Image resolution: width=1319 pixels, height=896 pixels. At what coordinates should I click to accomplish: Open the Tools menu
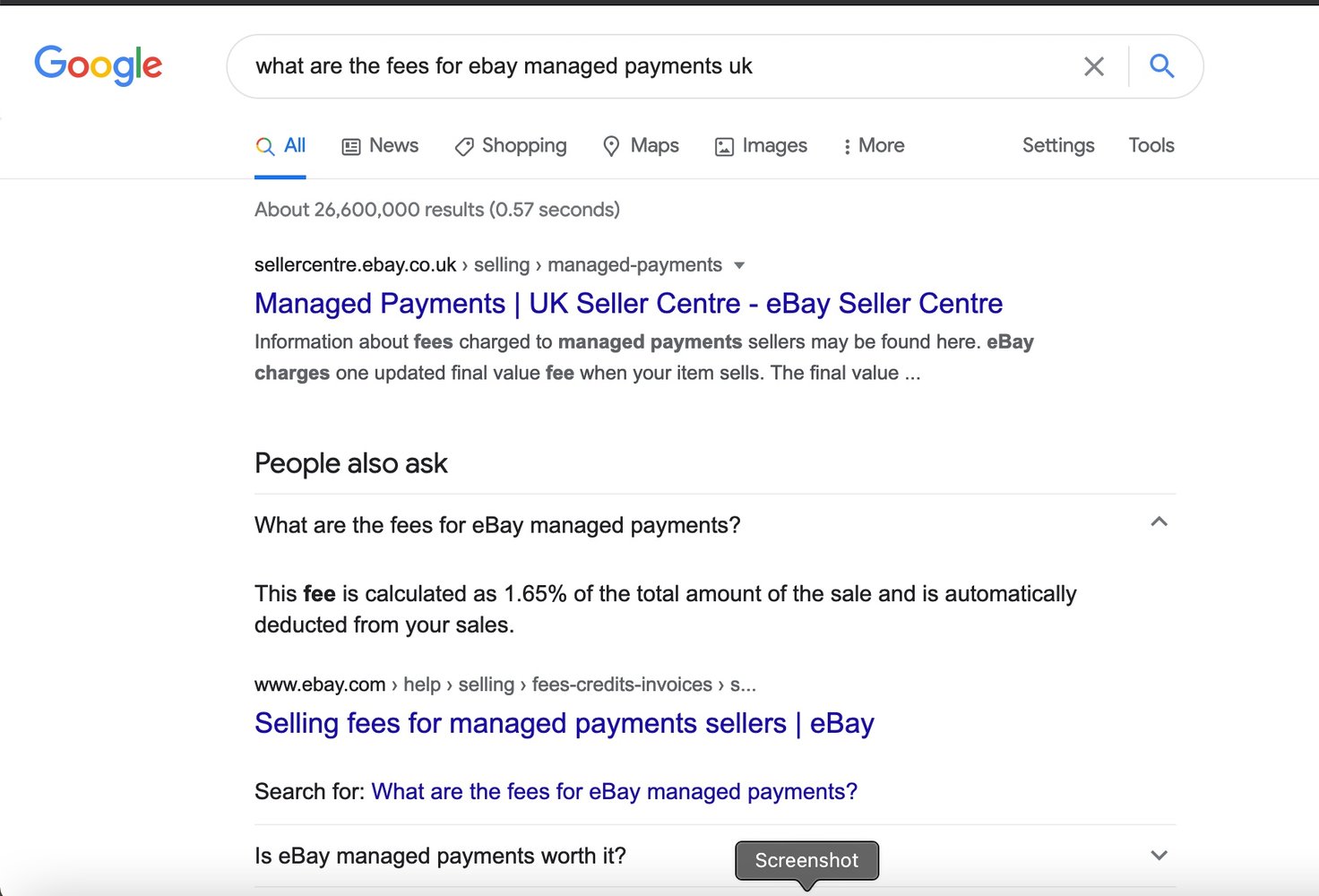1151,145
